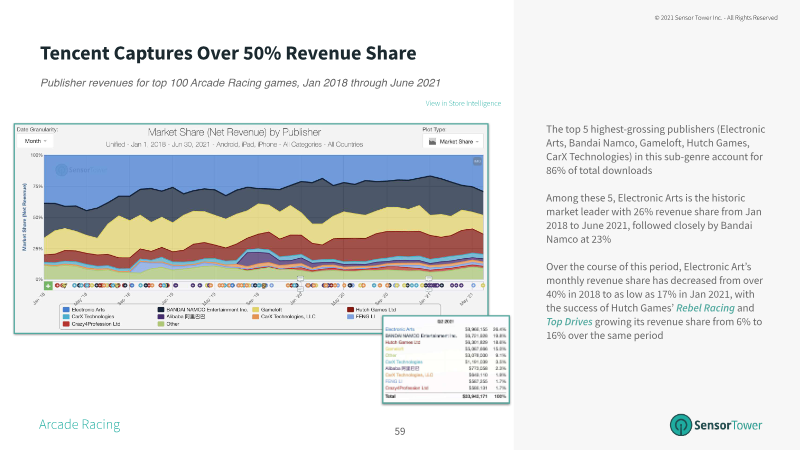The image size is (800, 450).
Task: Click the Jan '21 event marker on timeline
Action: [429, 279]
